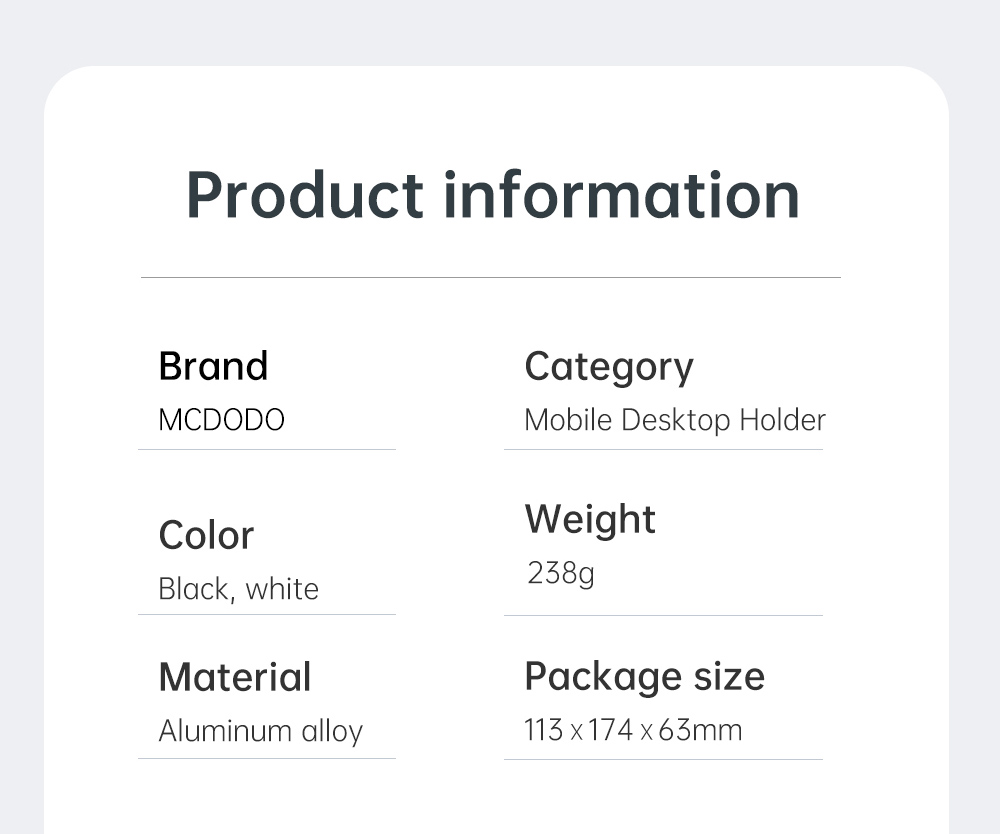This screenshot has width=1000, height=834.
Task: Click the underline beneath Aluminum alloy
Action: tap(267, 759)
